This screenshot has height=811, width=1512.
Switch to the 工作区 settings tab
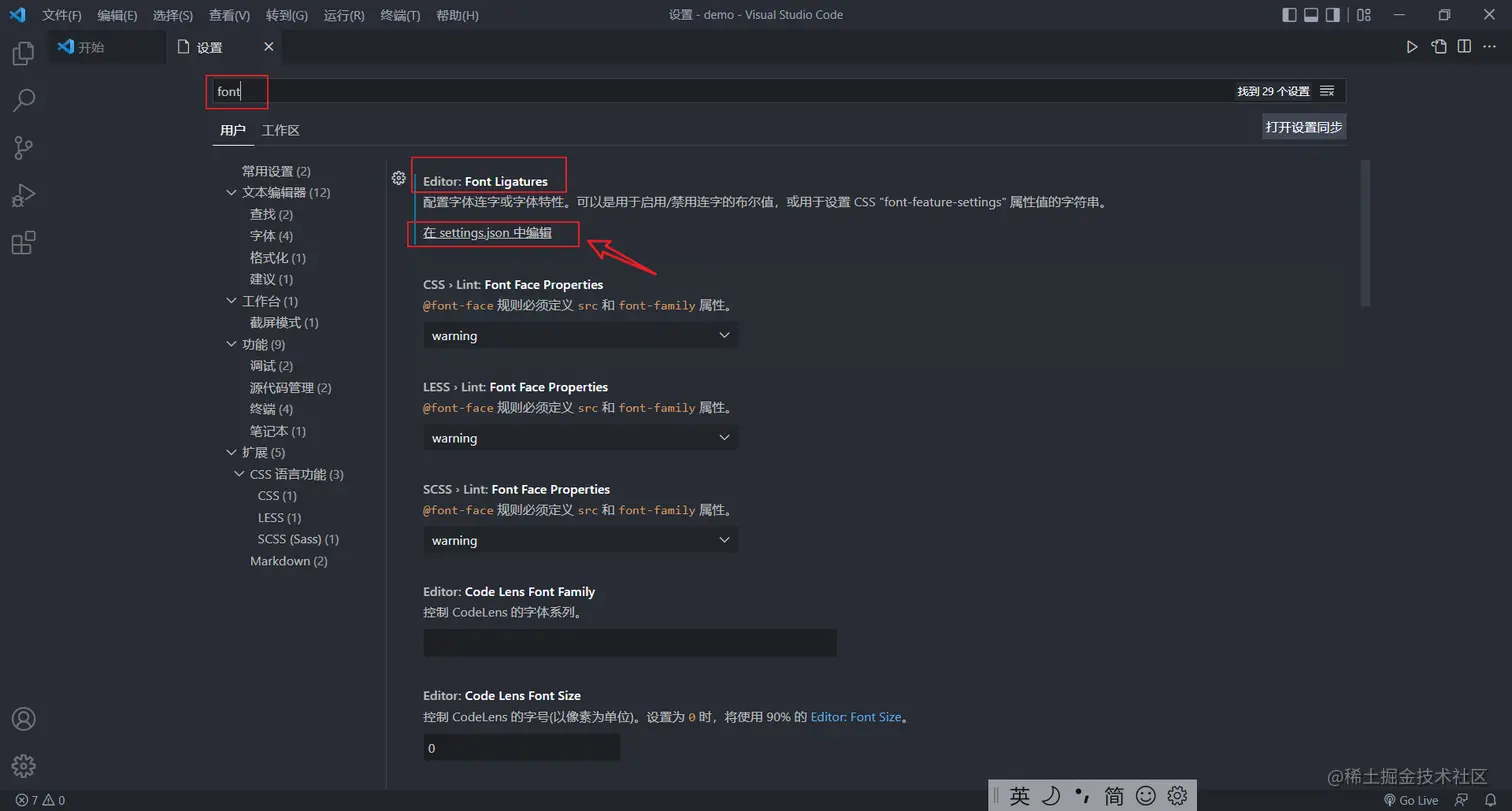281,130
